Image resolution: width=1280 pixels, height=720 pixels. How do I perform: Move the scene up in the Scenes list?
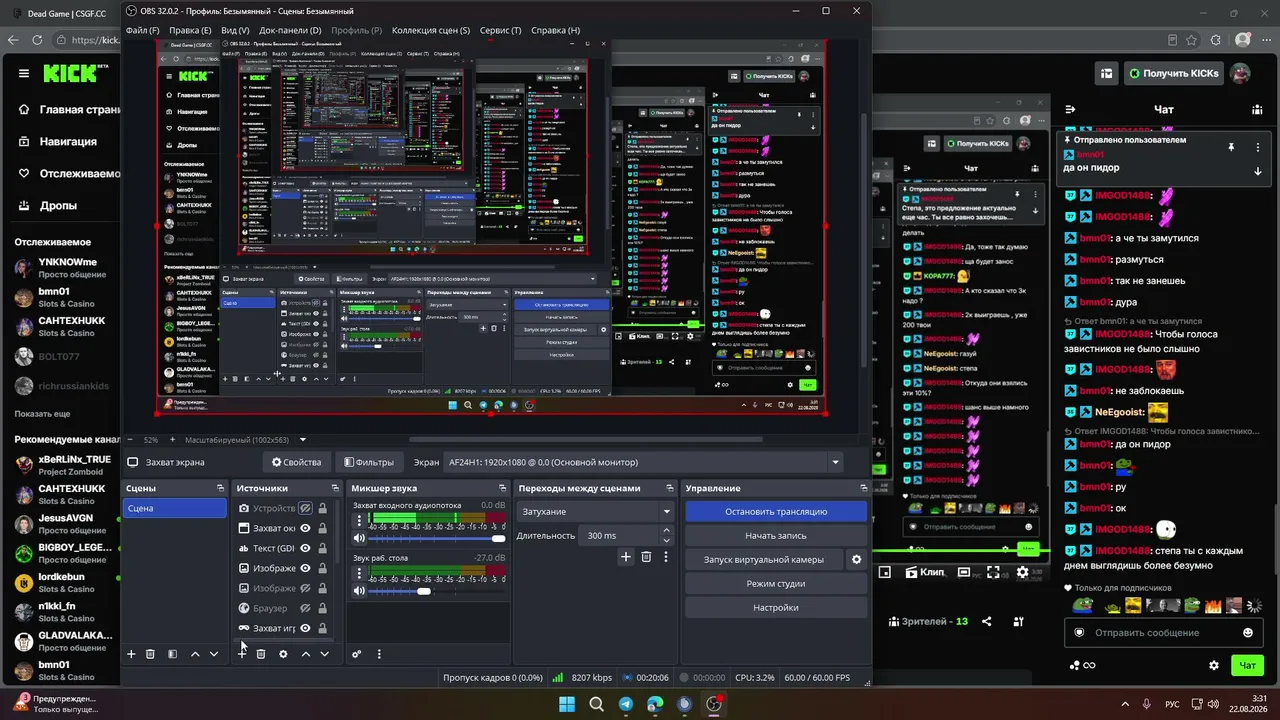[x=195, y=654]
